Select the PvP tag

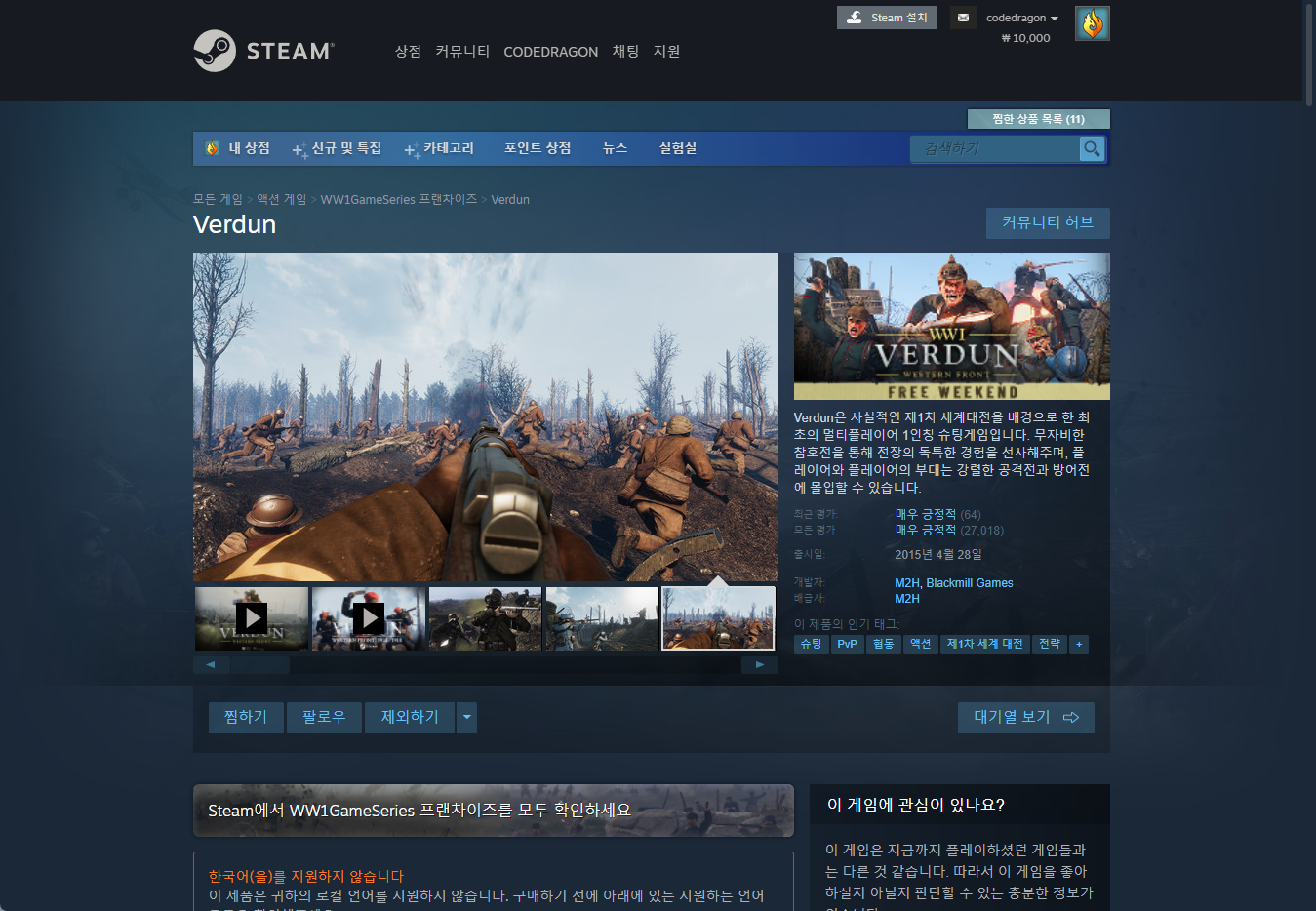coord(847,644)
